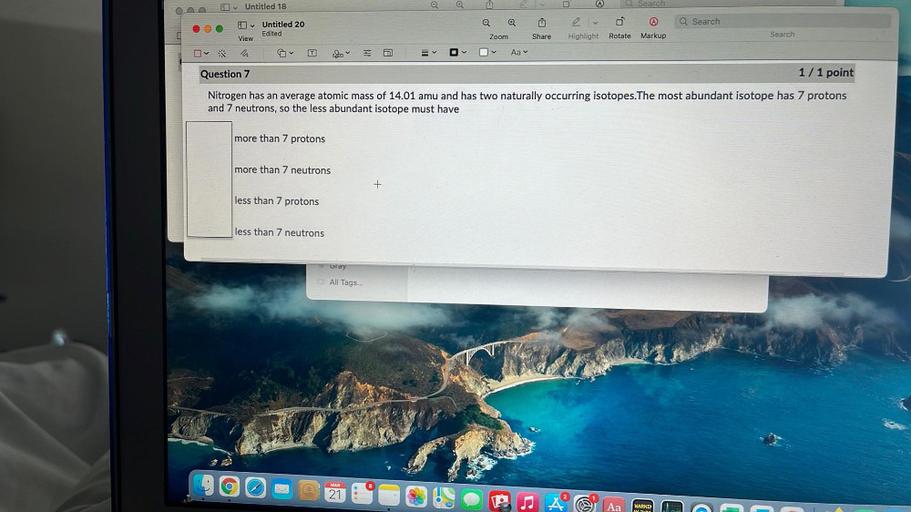Click the Search field in Untitled 20
911x512 pixels.
pos(782,22)
